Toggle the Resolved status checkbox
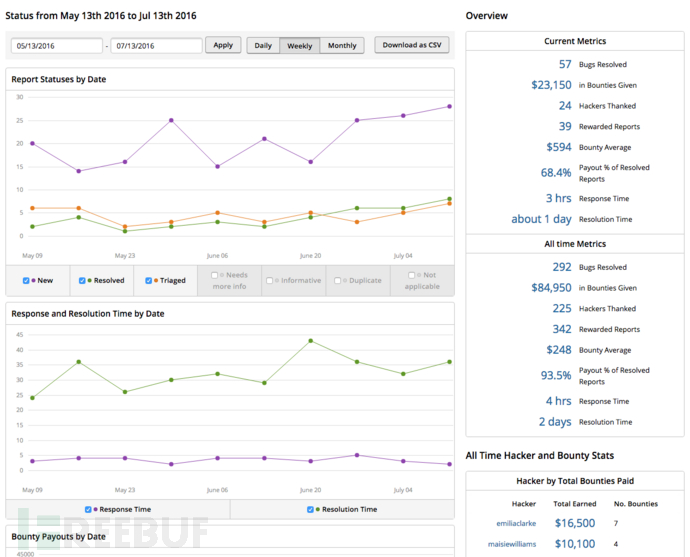Image resolution: width=690 pixels, height=557 pixels. (x=83, y=281)
